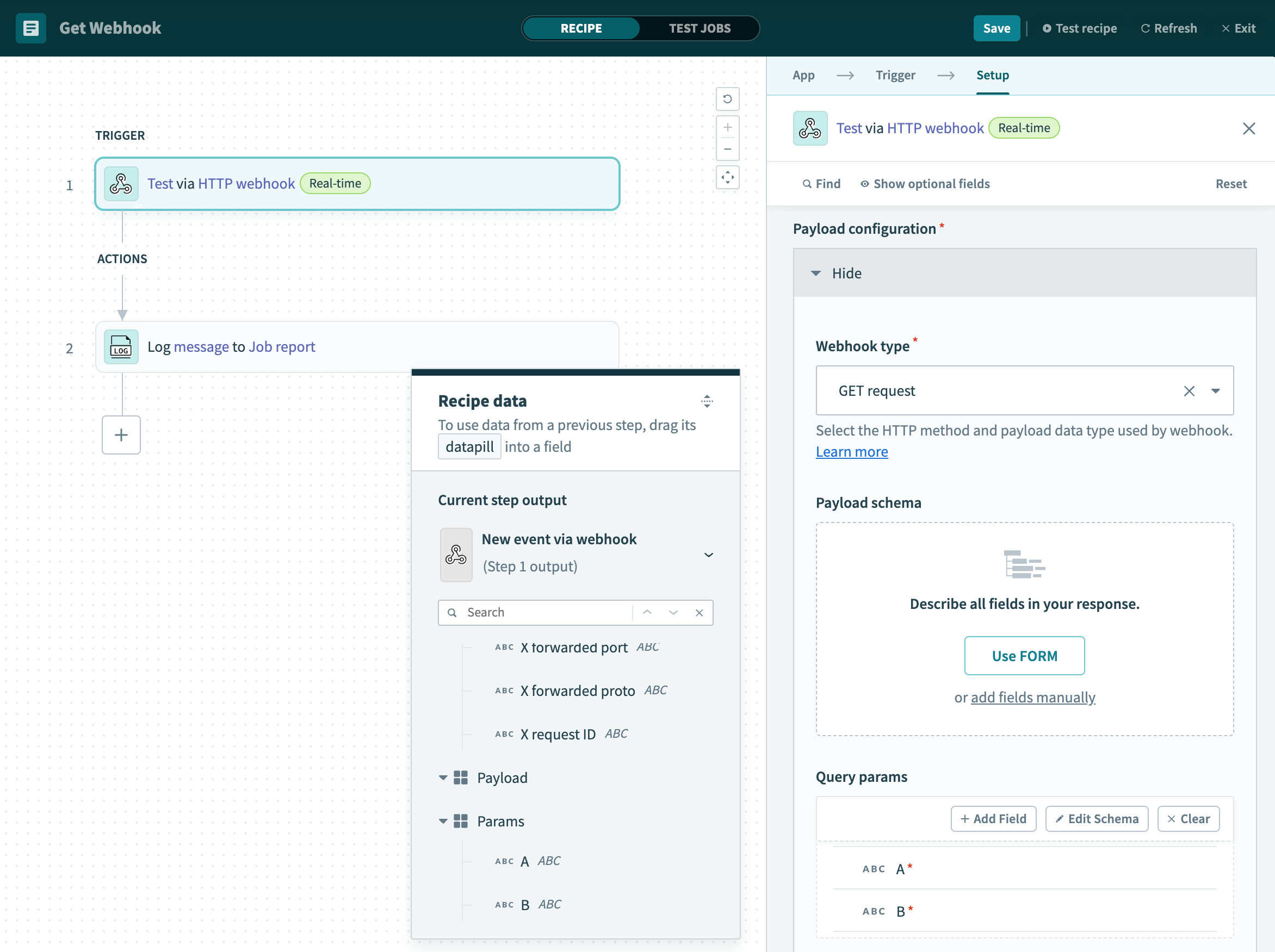Viewport: 1275px width, 952px height.
Task: Open the Trigger tab
Action: pos(895,75)
